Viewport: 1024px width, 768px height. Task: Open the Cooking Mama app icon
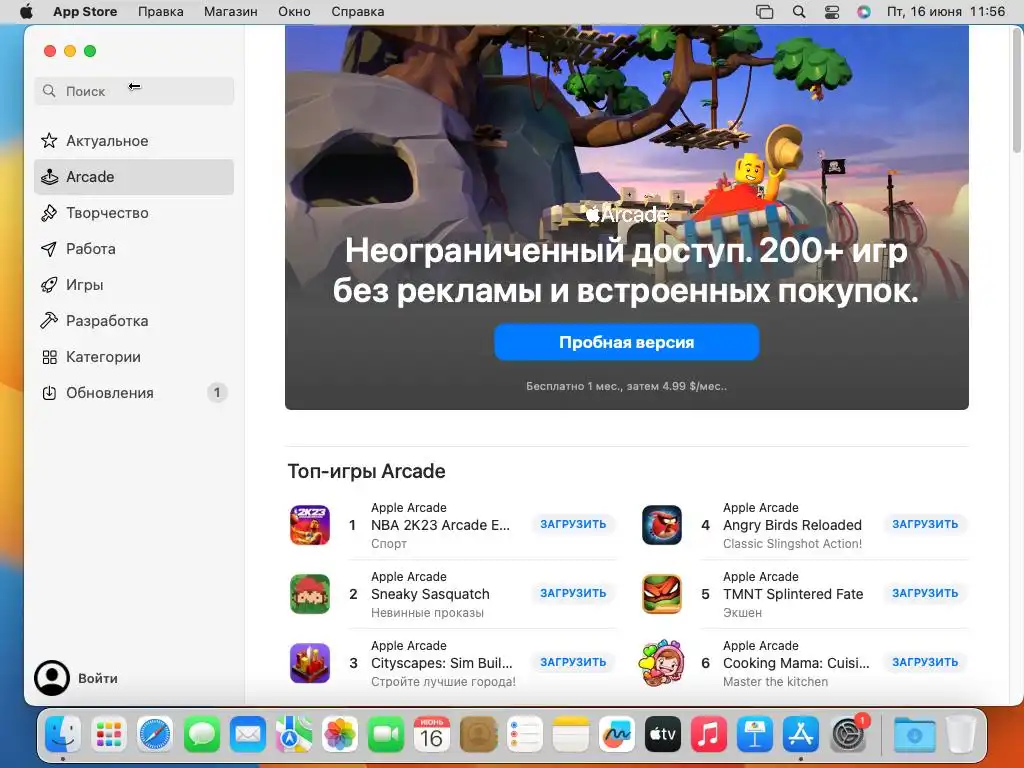click(x=662, y=663)
